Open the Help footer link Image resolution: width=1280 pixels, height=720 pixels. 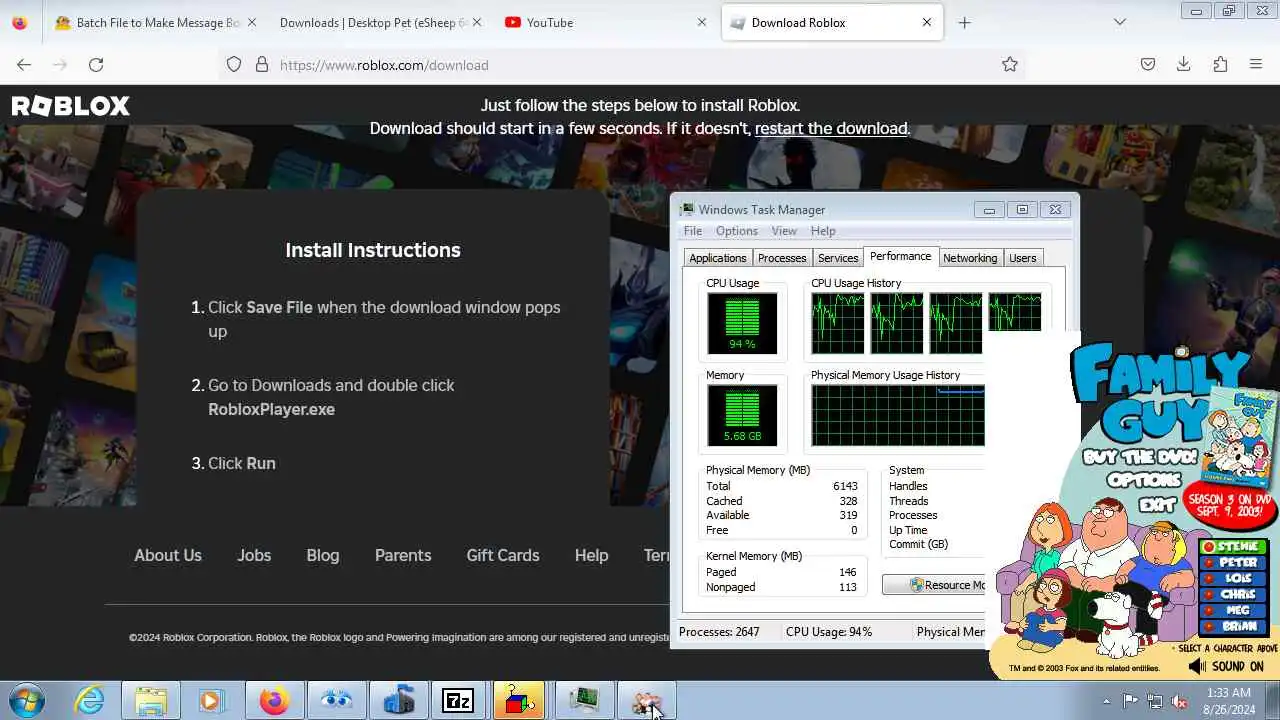point(591,555)
